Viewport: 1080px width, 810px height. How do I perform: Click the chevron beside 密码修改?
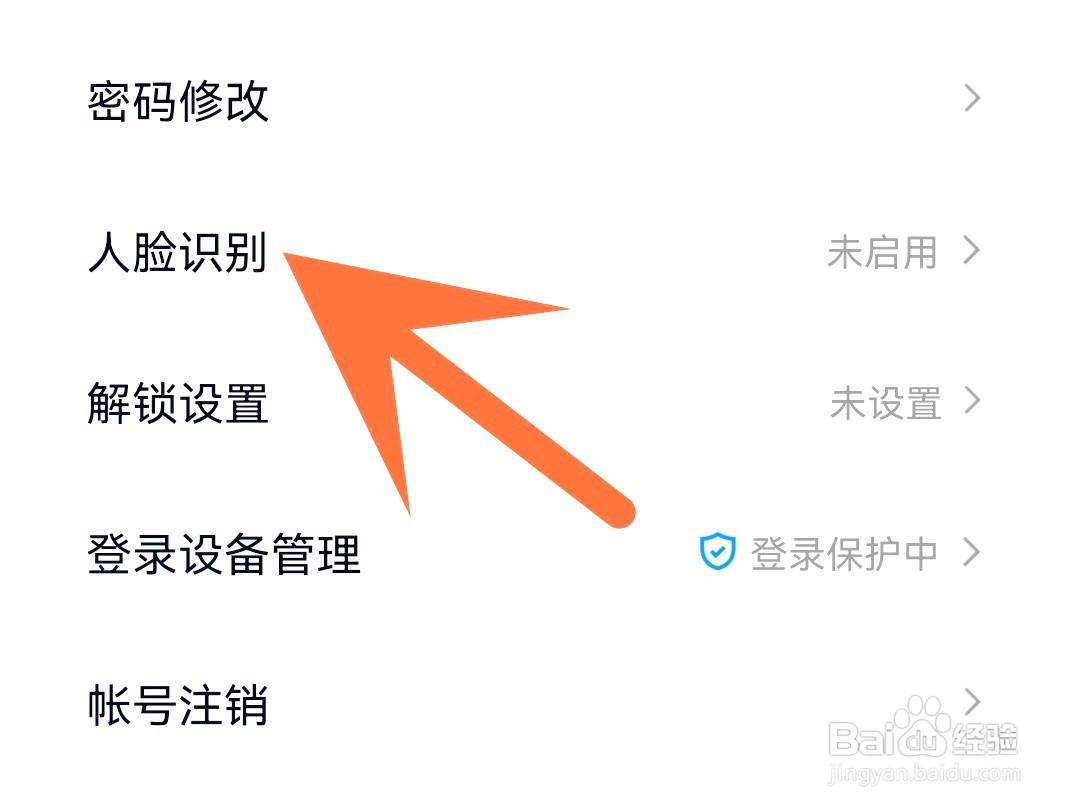[972, 98]
